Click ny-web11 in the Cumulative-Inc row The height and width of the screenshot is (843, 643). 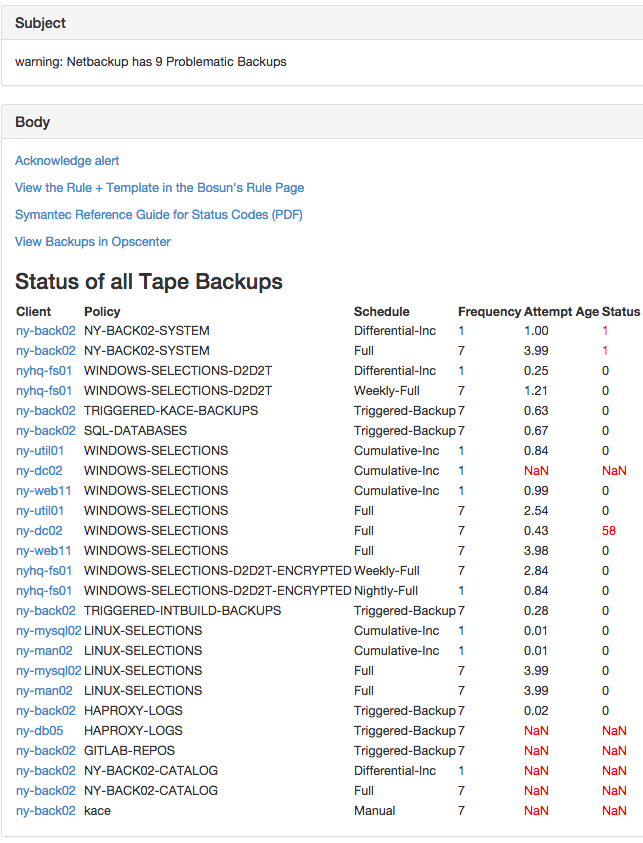coord(43,491)
